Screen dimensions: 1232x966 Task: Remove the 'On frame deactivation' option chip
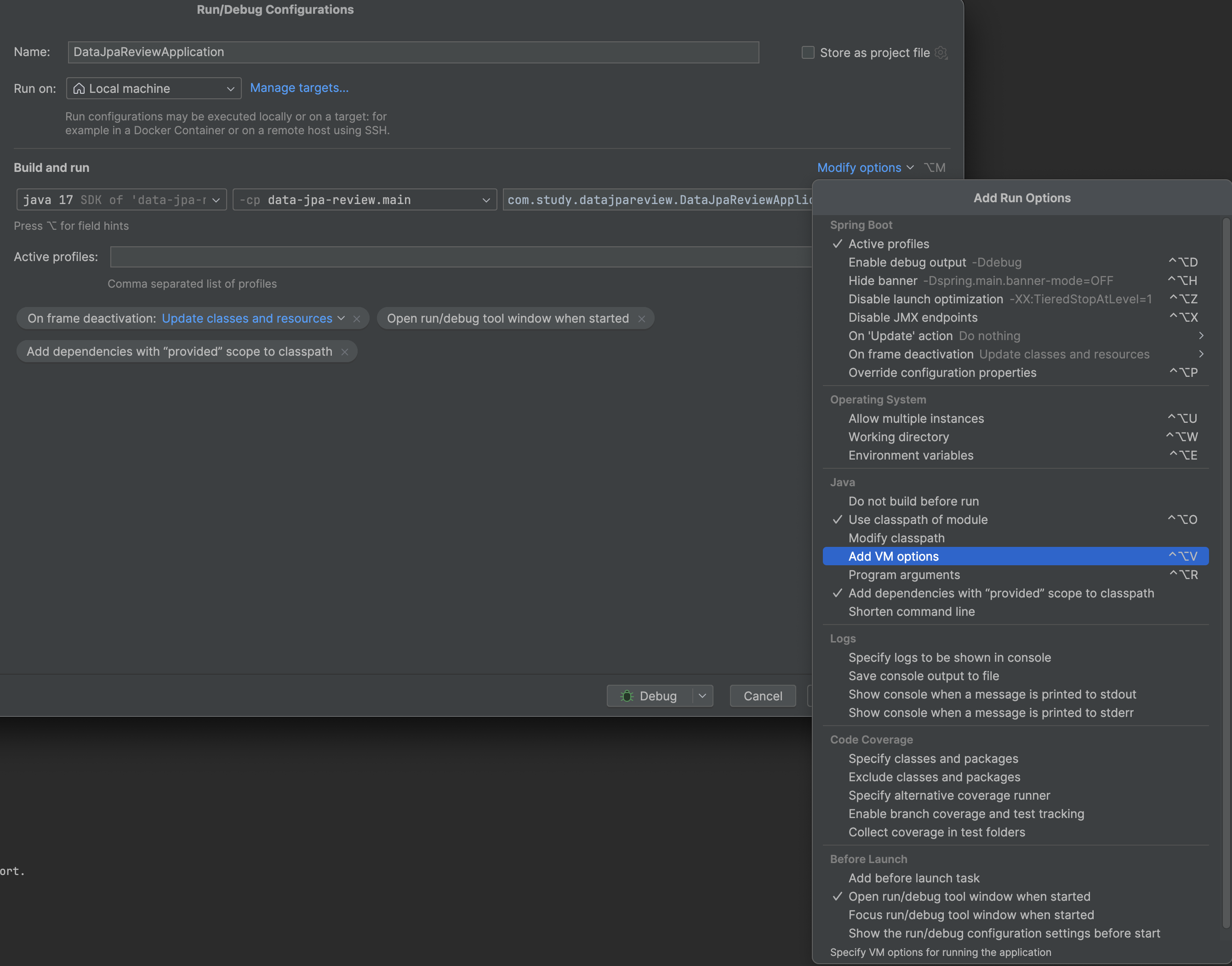357,319
